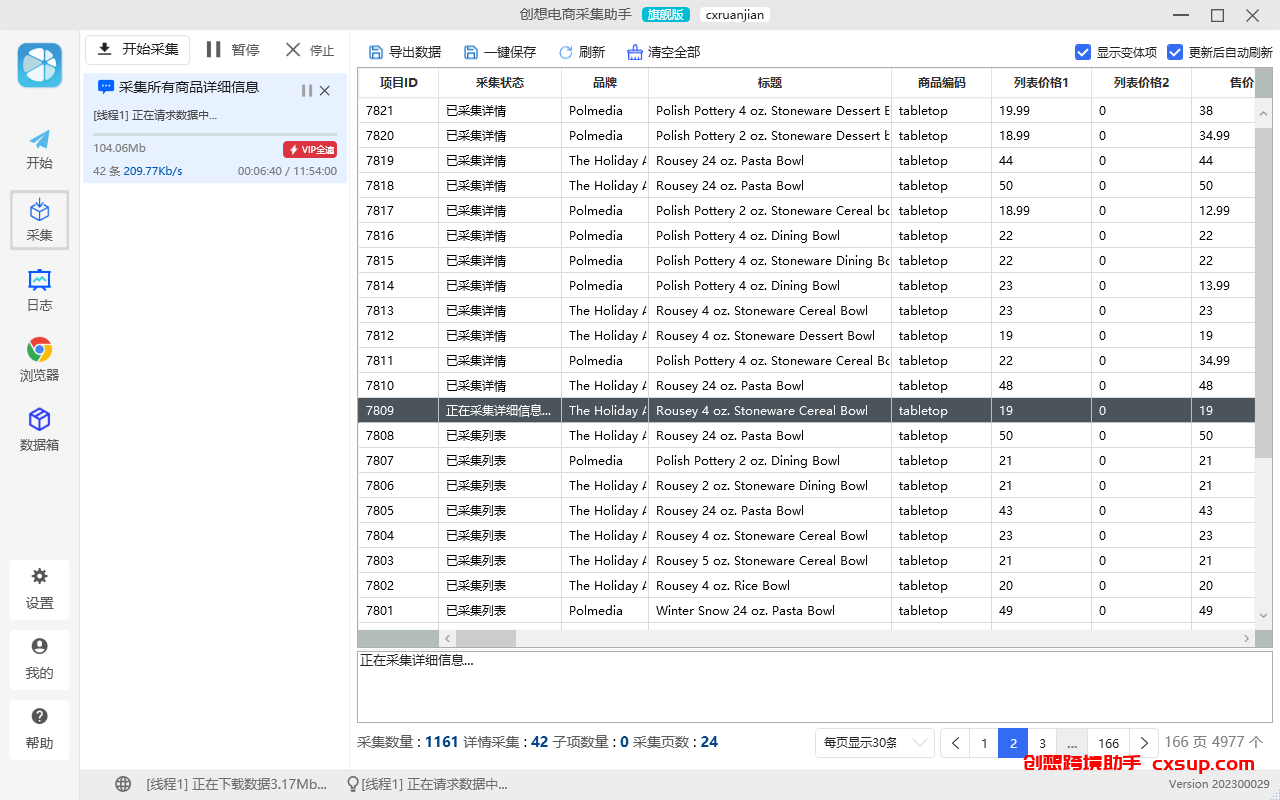The width and height of the screenshot is (1280, 800).
Task: Go to next page with right chevron
Action: (1144, 743)
